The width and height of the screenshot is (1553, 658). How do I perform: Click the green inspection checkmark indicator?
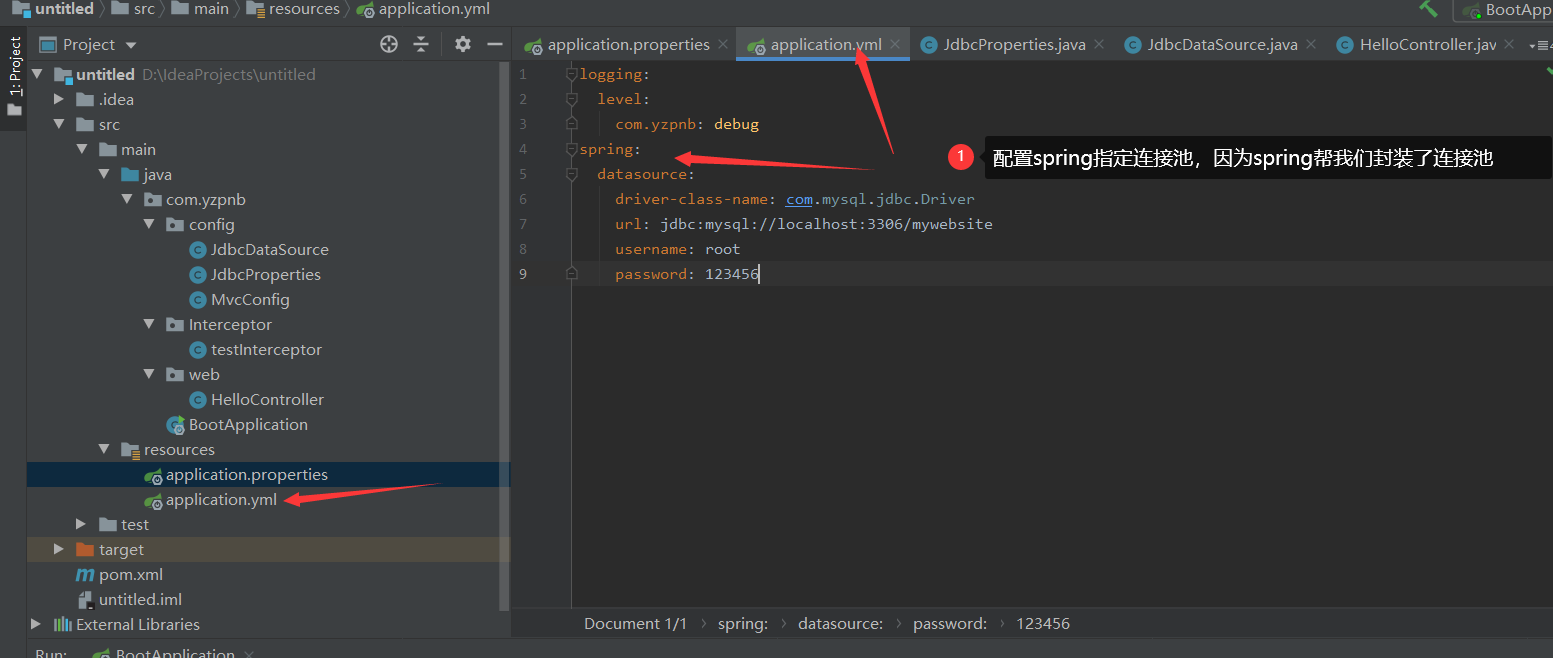(x=1547, y=72)
